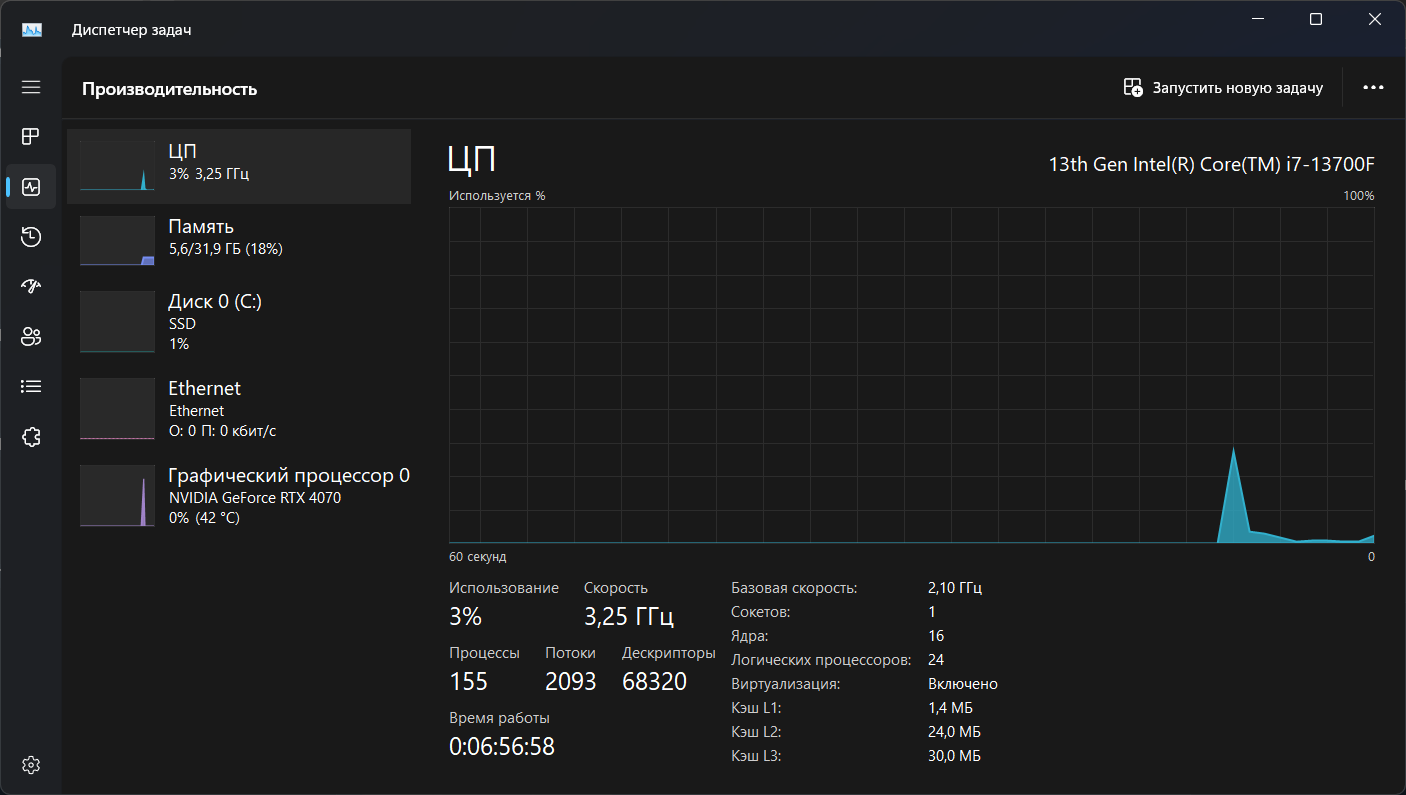Open the App history page icon
The image size is (1406, 795).
(31, 237)
